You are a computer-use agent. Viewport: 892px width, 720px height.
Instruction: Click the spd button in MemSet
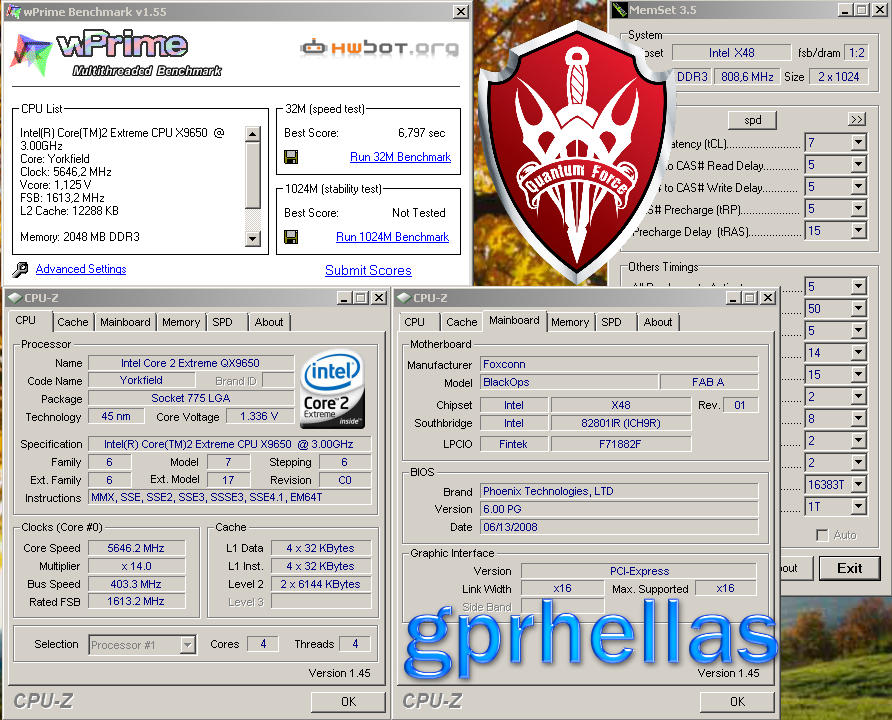pos(753,120)
